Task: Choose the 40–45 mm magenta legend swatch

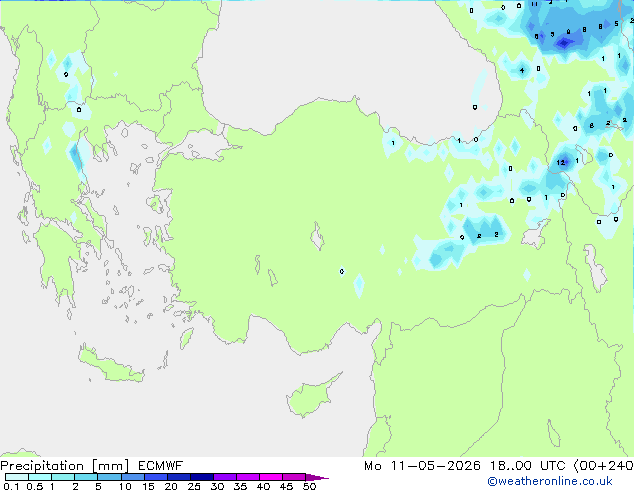Action: pyautogui.click(x=271, y=477)
